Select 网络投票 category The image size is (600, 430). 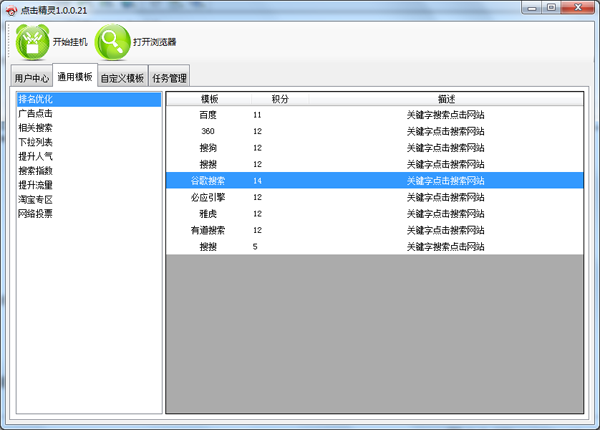tap(89, 213)
